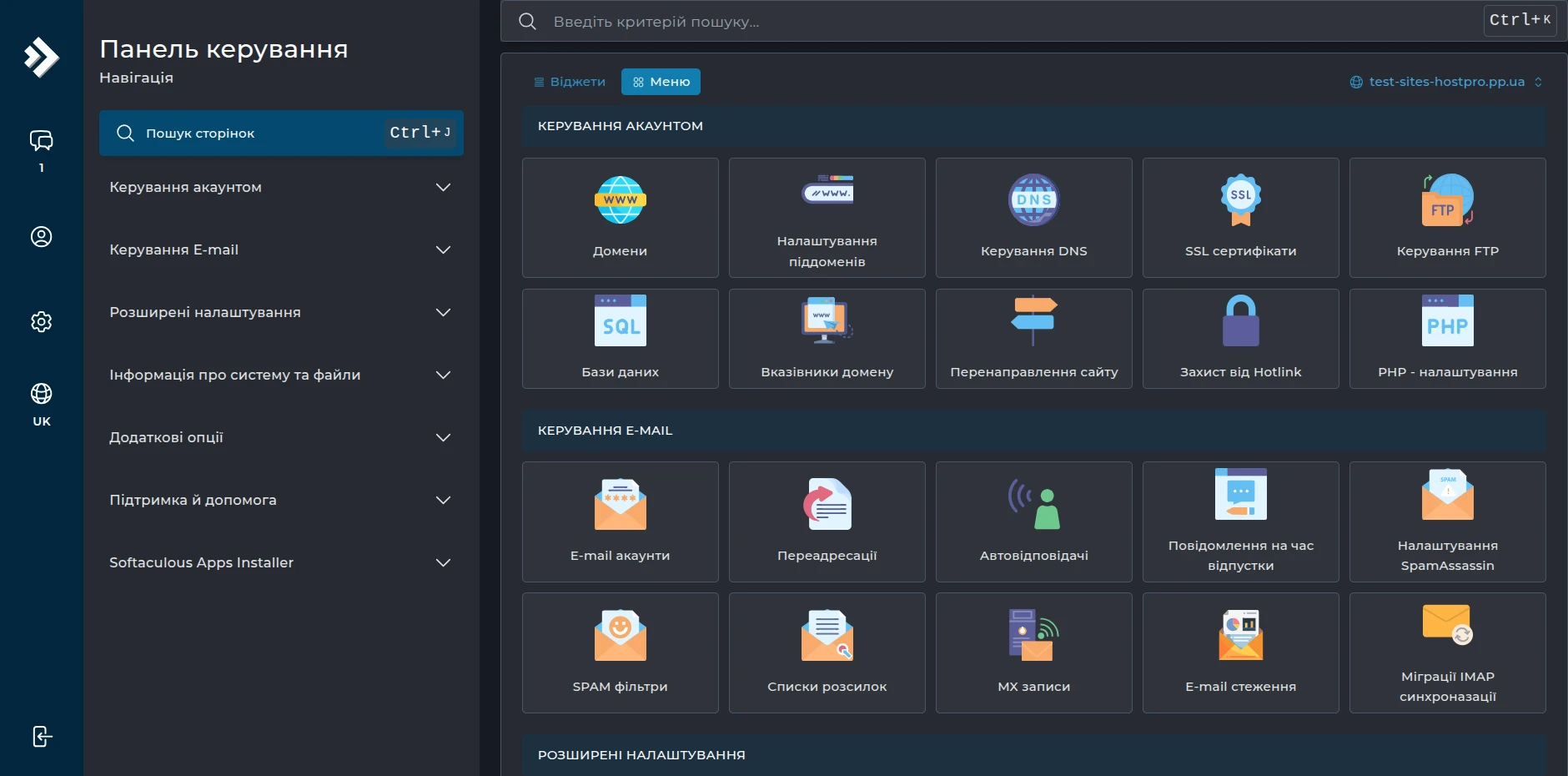
Task: Expand Додаткові опції navigation section
Action: point(280,437)
